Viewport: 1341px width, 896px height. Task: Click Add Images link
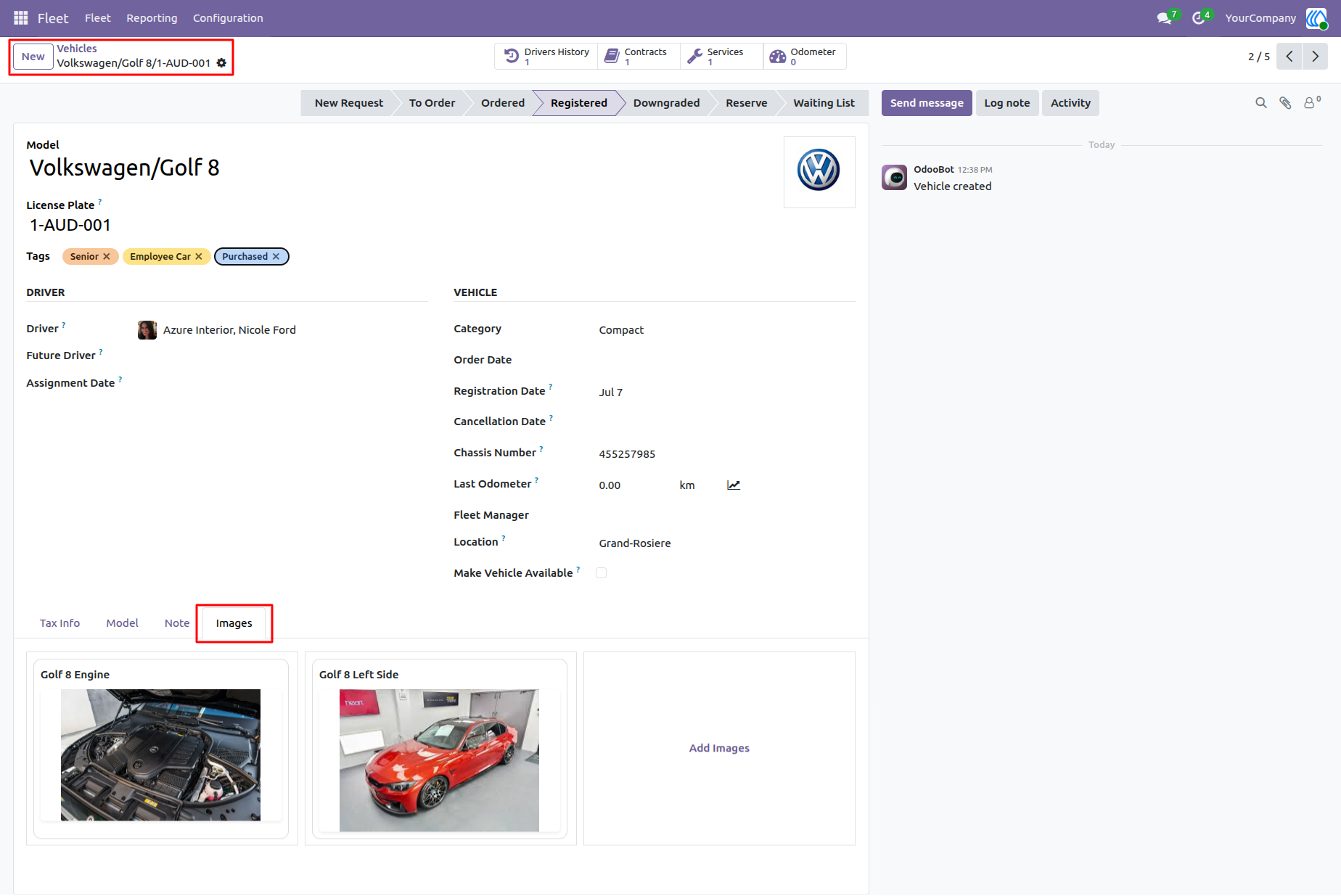click(719, 748)
